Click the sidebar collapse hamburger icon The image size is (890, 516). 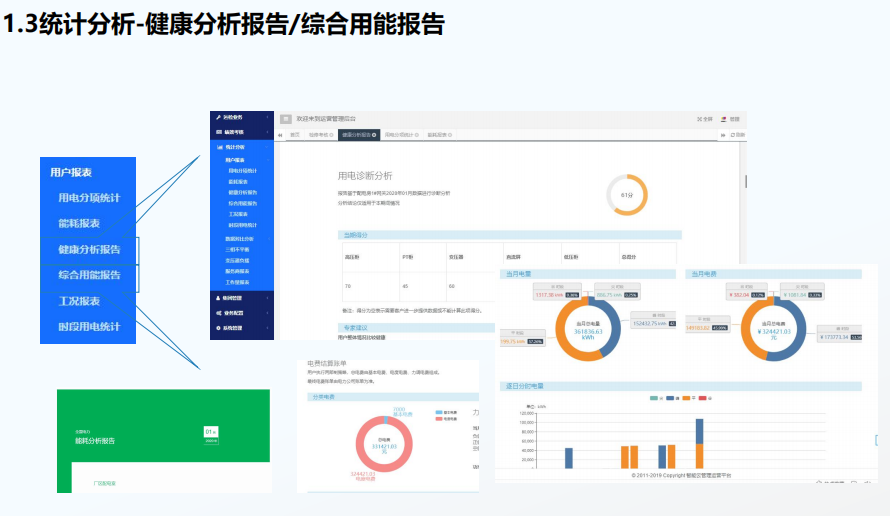coord(285,119)
